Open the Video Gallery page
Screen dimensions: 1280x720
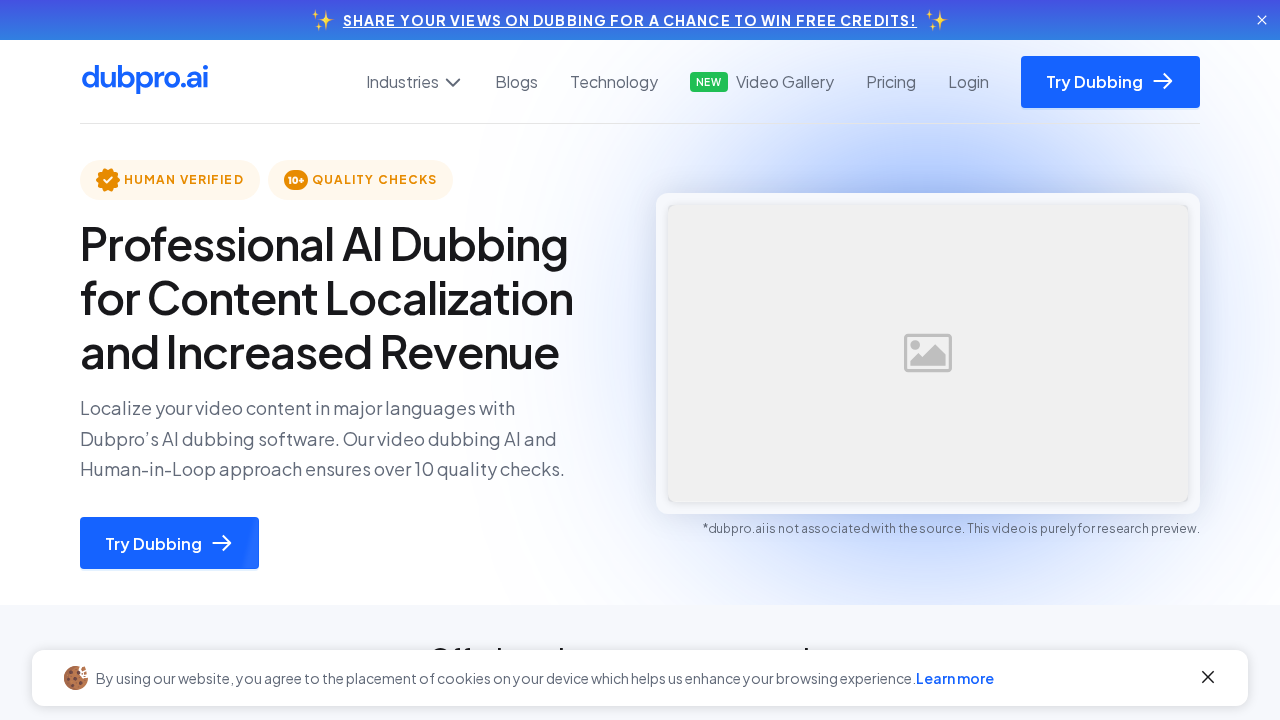click(784, 82)
